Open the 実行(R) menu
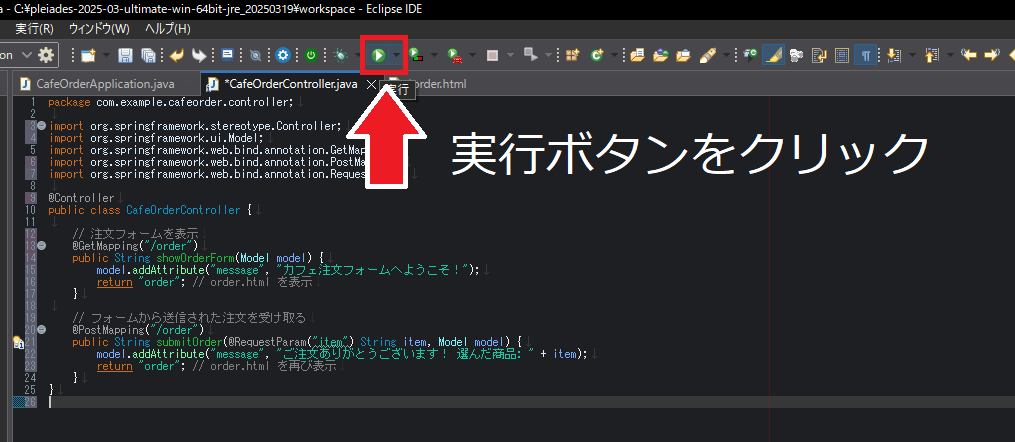 35,28
